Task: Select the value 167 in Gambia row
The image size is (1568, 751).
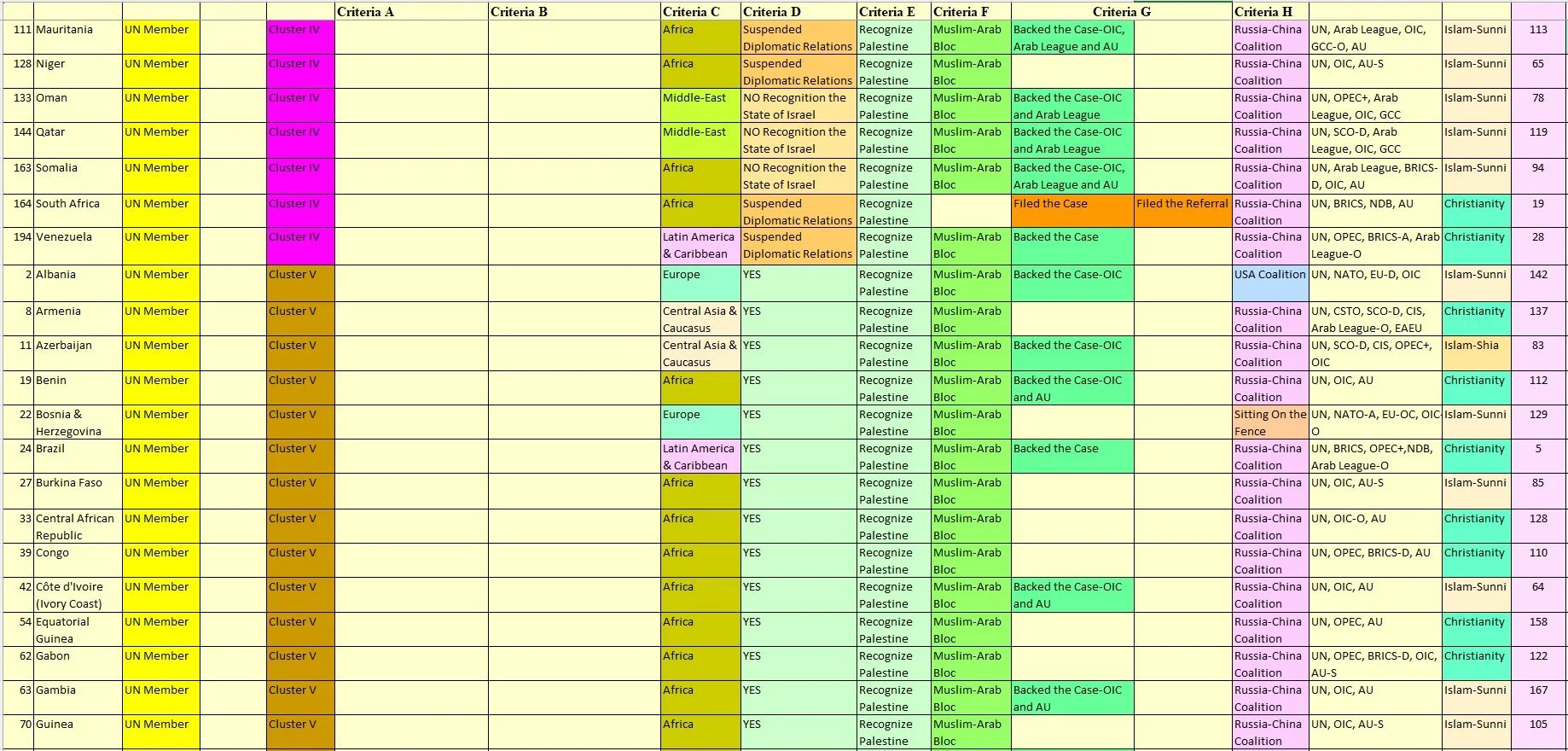Action: tap(1538, 698)
